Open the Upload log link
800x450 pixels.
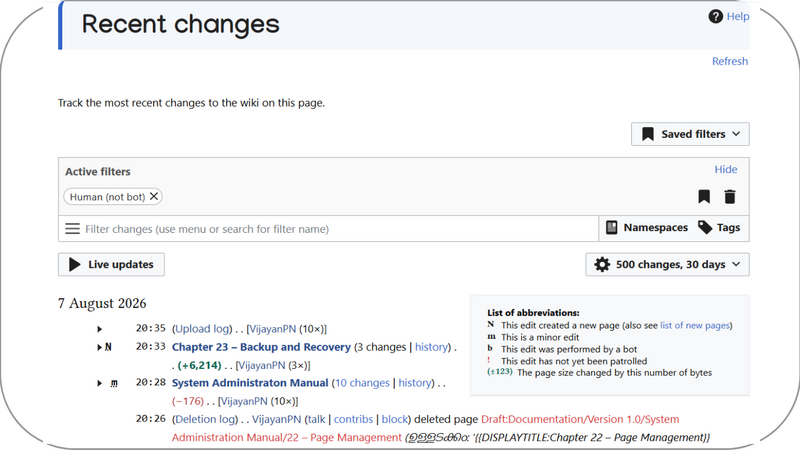203,329
